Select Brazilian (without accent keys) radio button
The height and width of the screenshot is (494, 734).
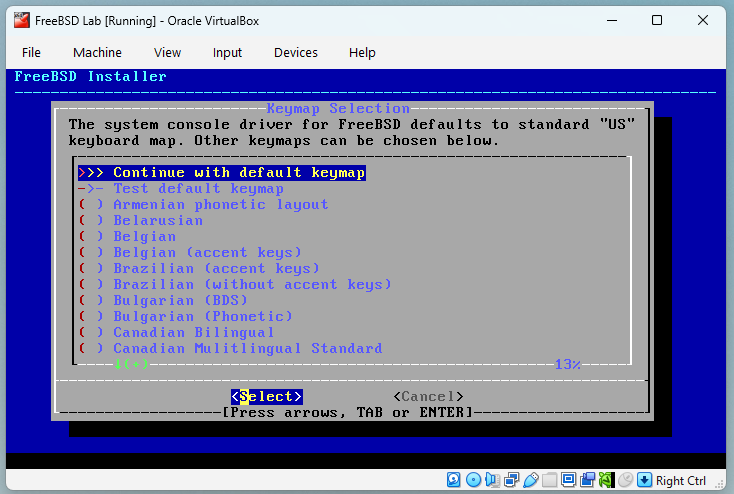(91, 284)
